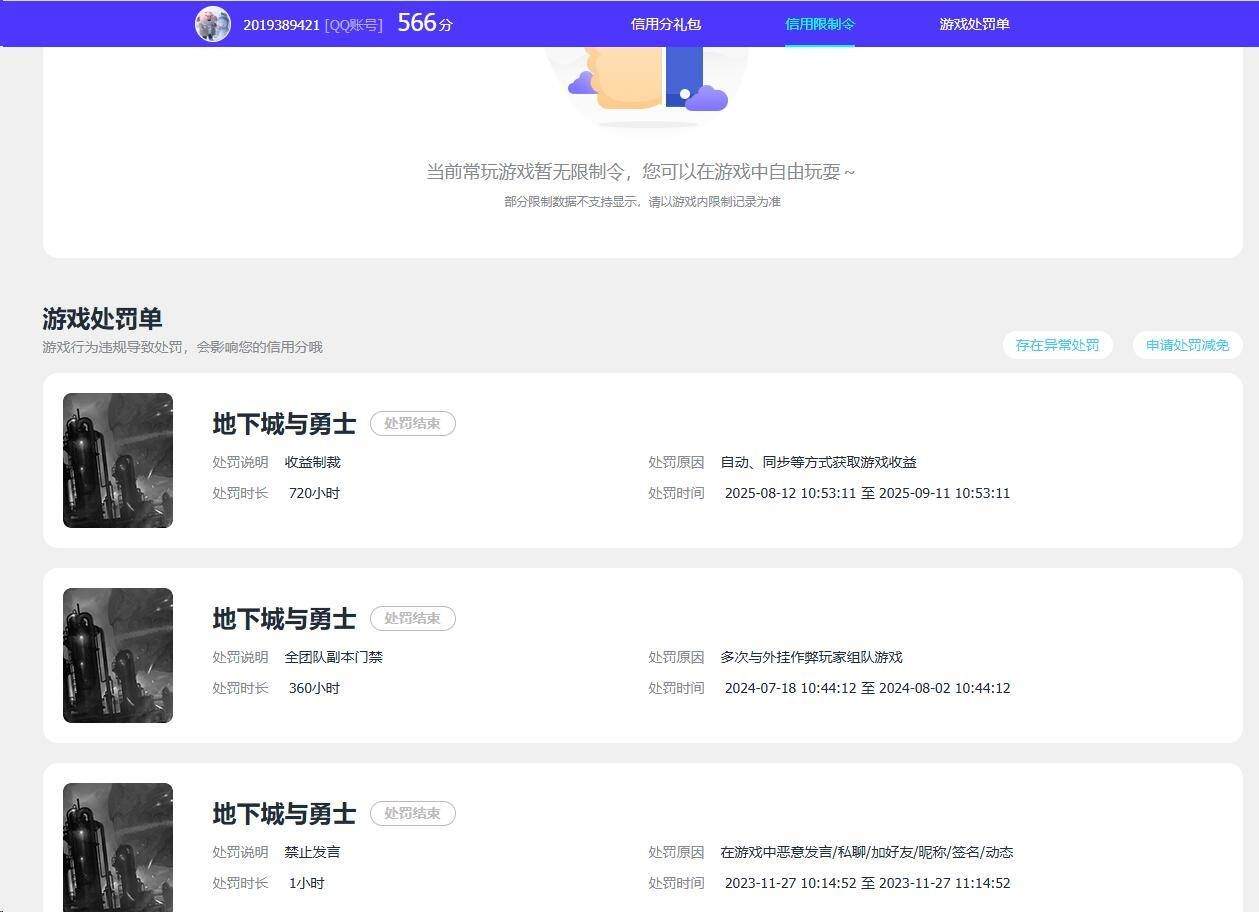Image resolution: width=1259 pixels, height=912 pixels.
Task: Click the 360小时 duration value
Action: pyautogui.click(x=314, y=688)
